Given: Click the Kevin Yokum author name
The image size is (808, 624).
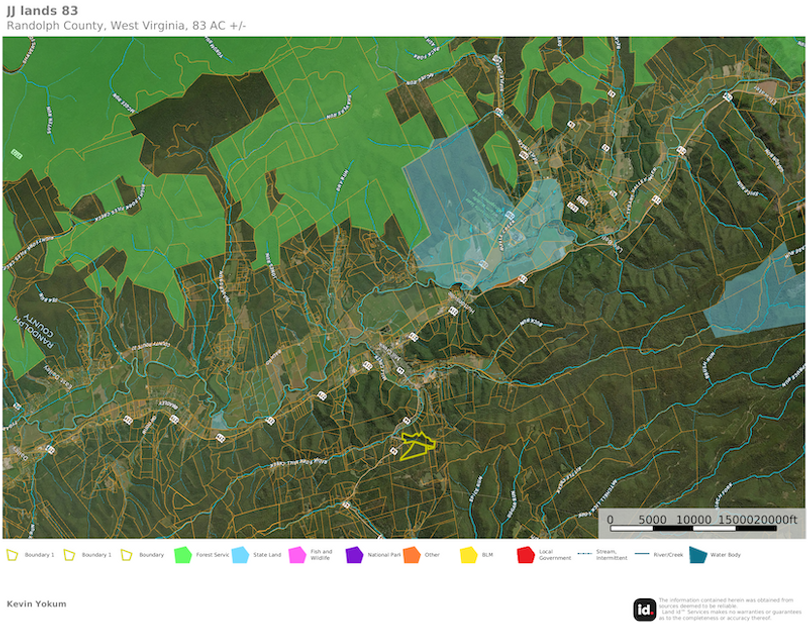Looking at the screenshot, I should tap(35, 603).
